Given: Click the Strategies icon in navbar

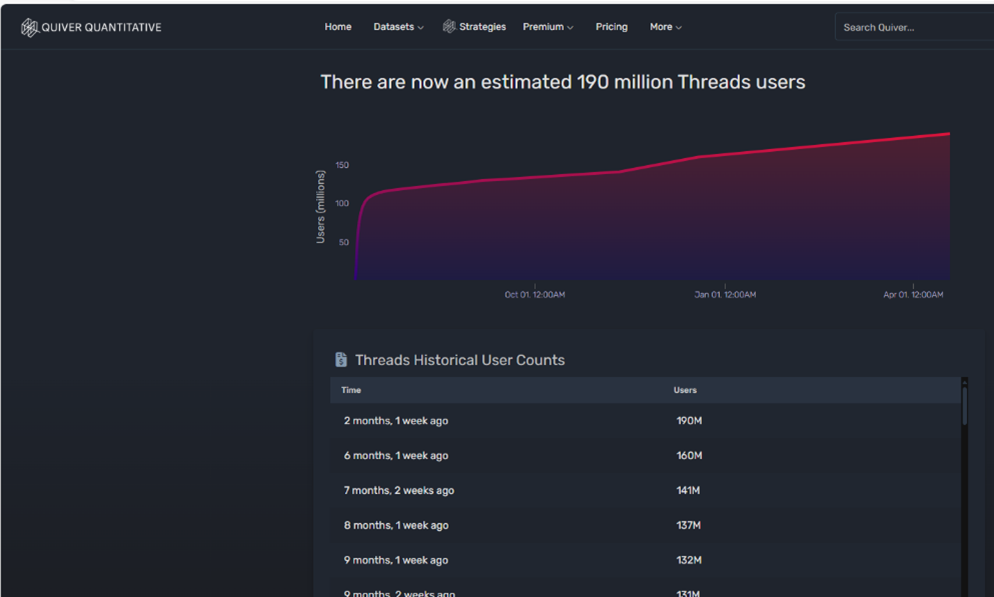Looking at the screenshot, I should (449, 26).
